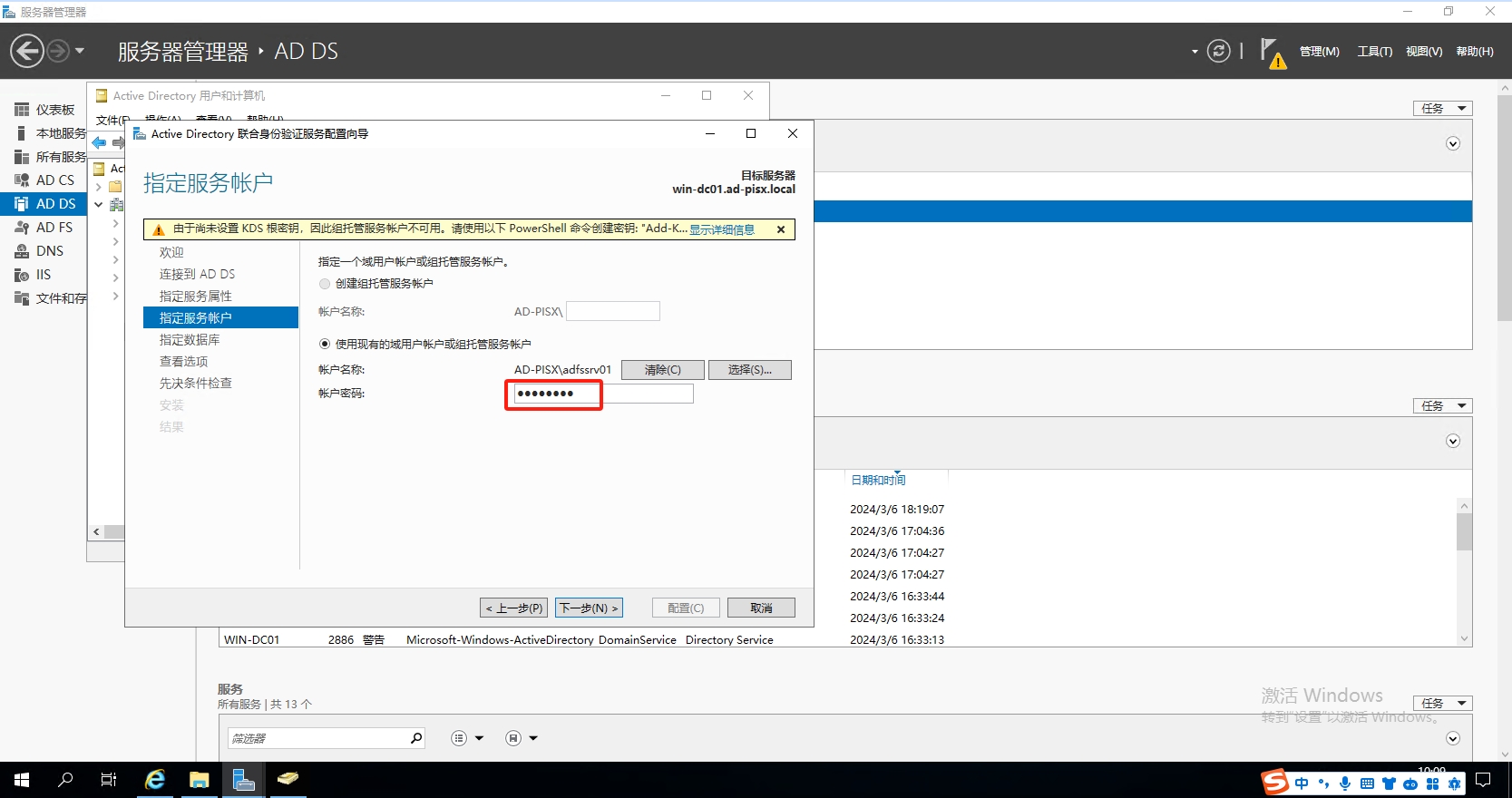
Task: Select the create group managed service account option
Action: click(325, 284)
